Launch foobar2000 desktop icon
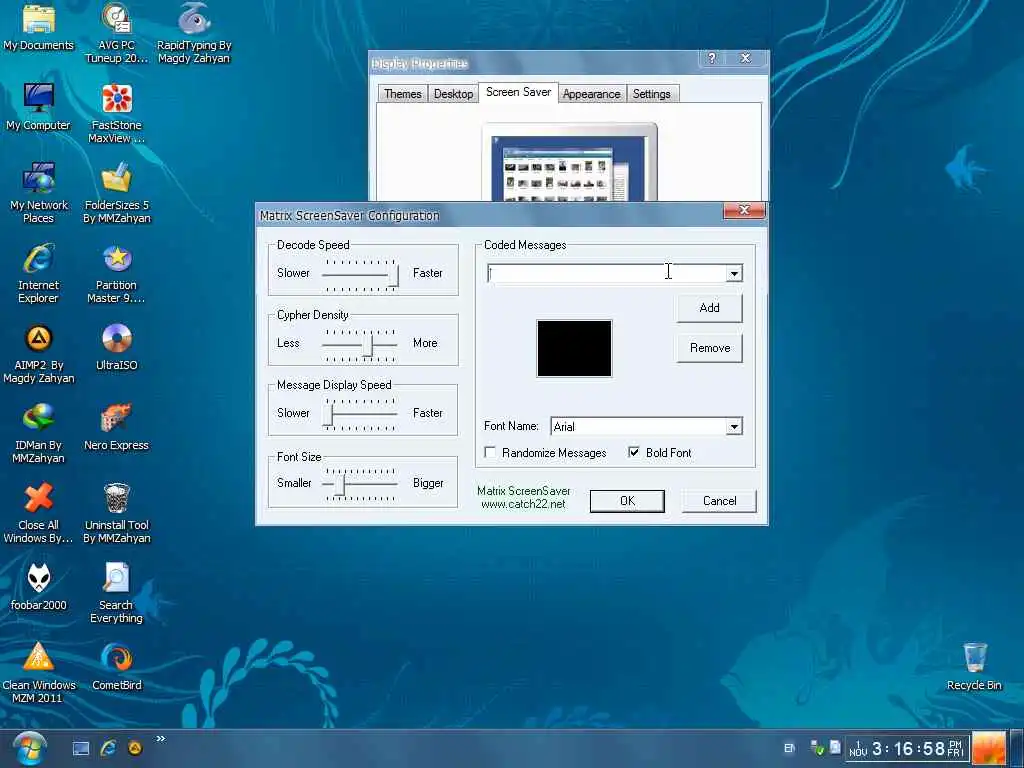The height and width of the screenshot is (768, 1024). tap(39, 587)
